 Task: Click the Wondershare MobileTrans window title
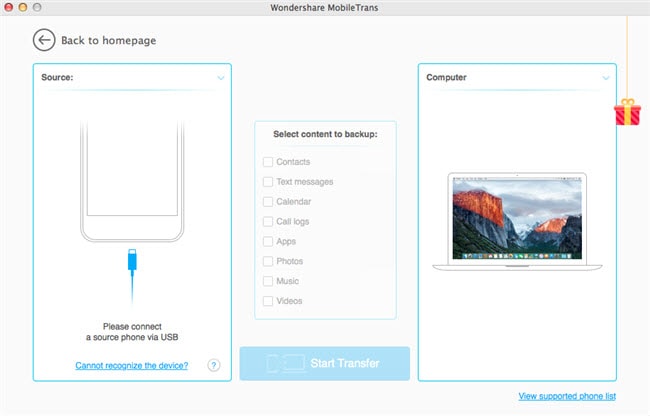pos(324,7)
